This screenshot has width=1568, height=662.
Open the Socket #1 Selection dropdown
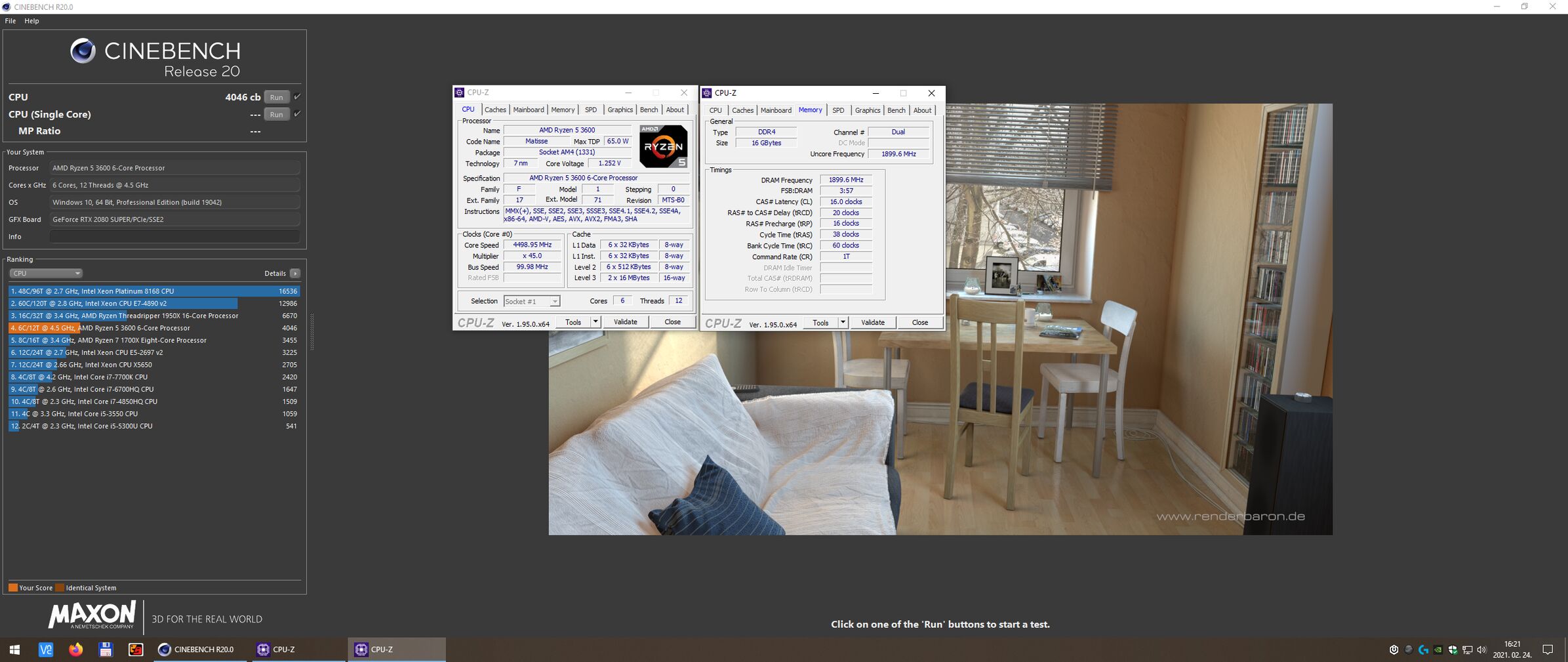tap(532, 301)
